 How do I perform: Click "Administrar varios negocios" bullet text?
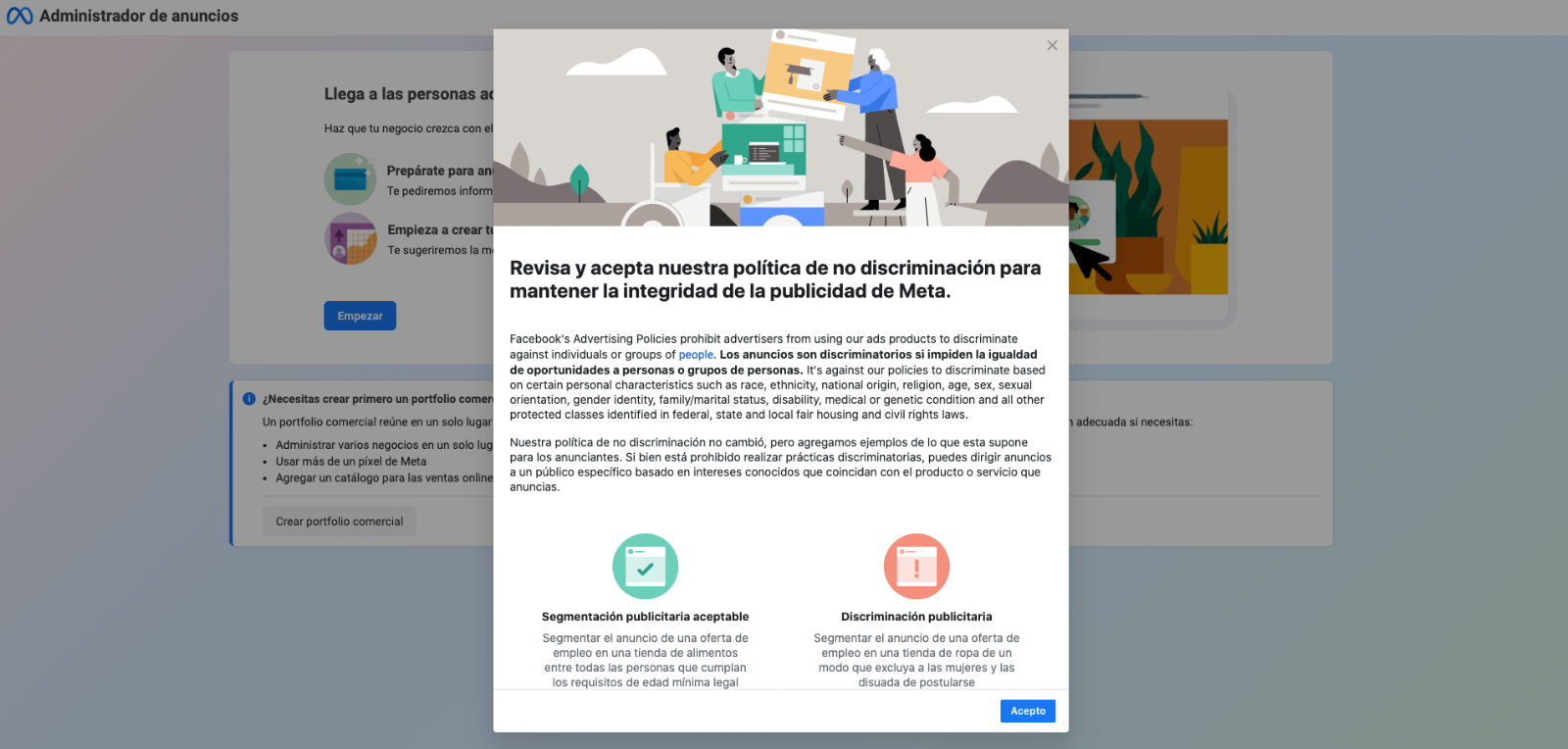click(x=384, y=445)
